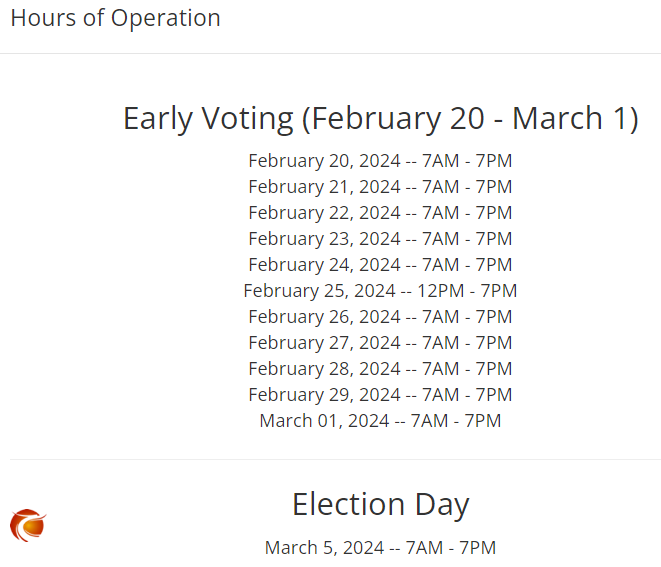Select the February 24, 2024 hours line

point(380,265)
